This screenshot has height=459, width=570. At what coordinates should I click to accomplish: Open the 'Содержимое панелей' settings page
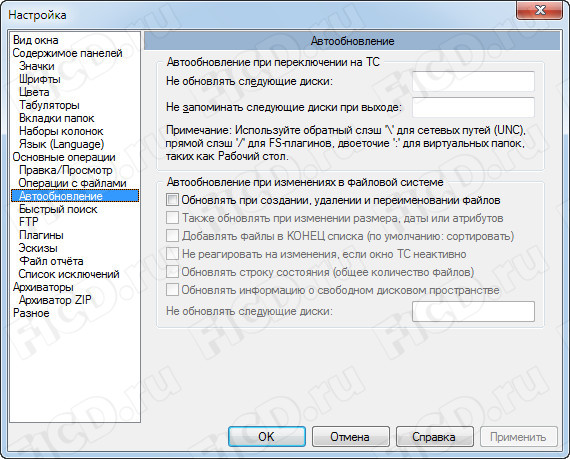67,53
